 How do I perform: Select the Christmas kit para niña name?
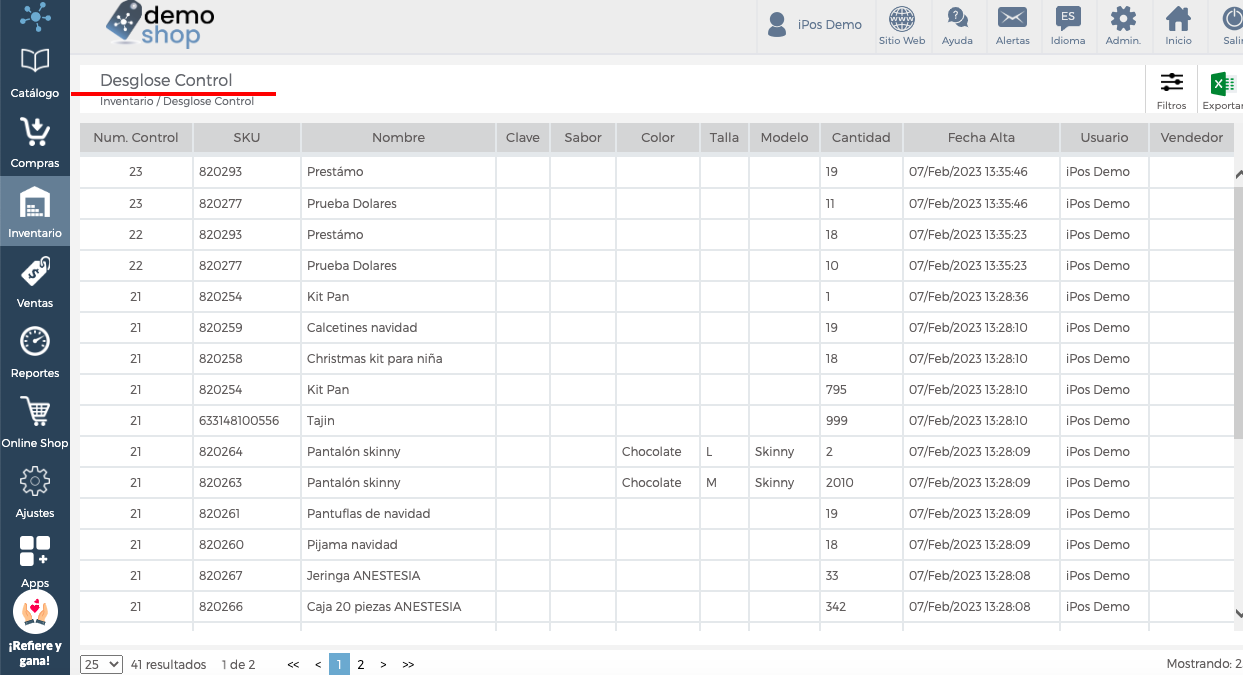coord(374,359)
